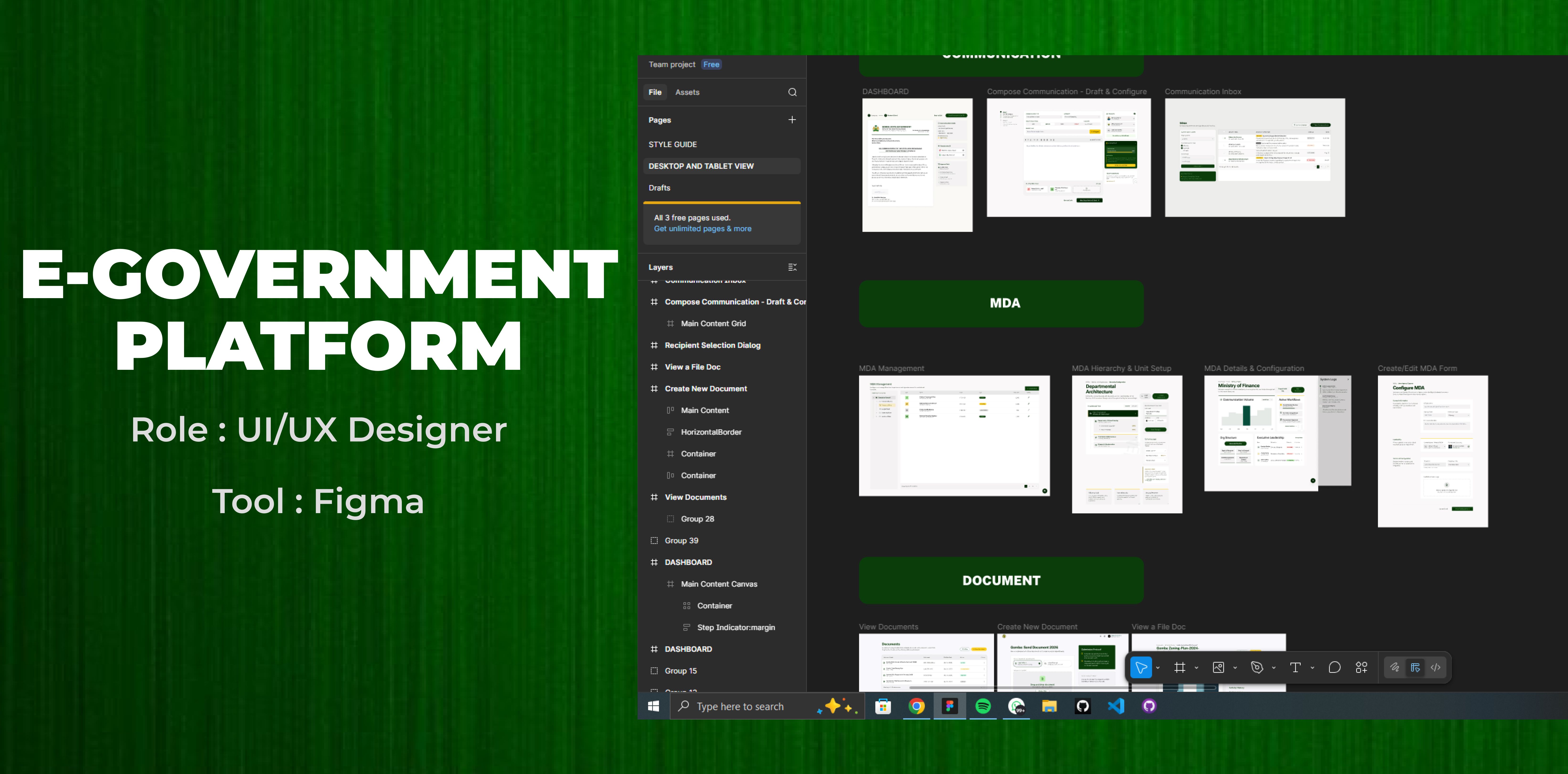Switch to Draw mode
This screenshot has width=1568, height=774.
[1394, 667]
